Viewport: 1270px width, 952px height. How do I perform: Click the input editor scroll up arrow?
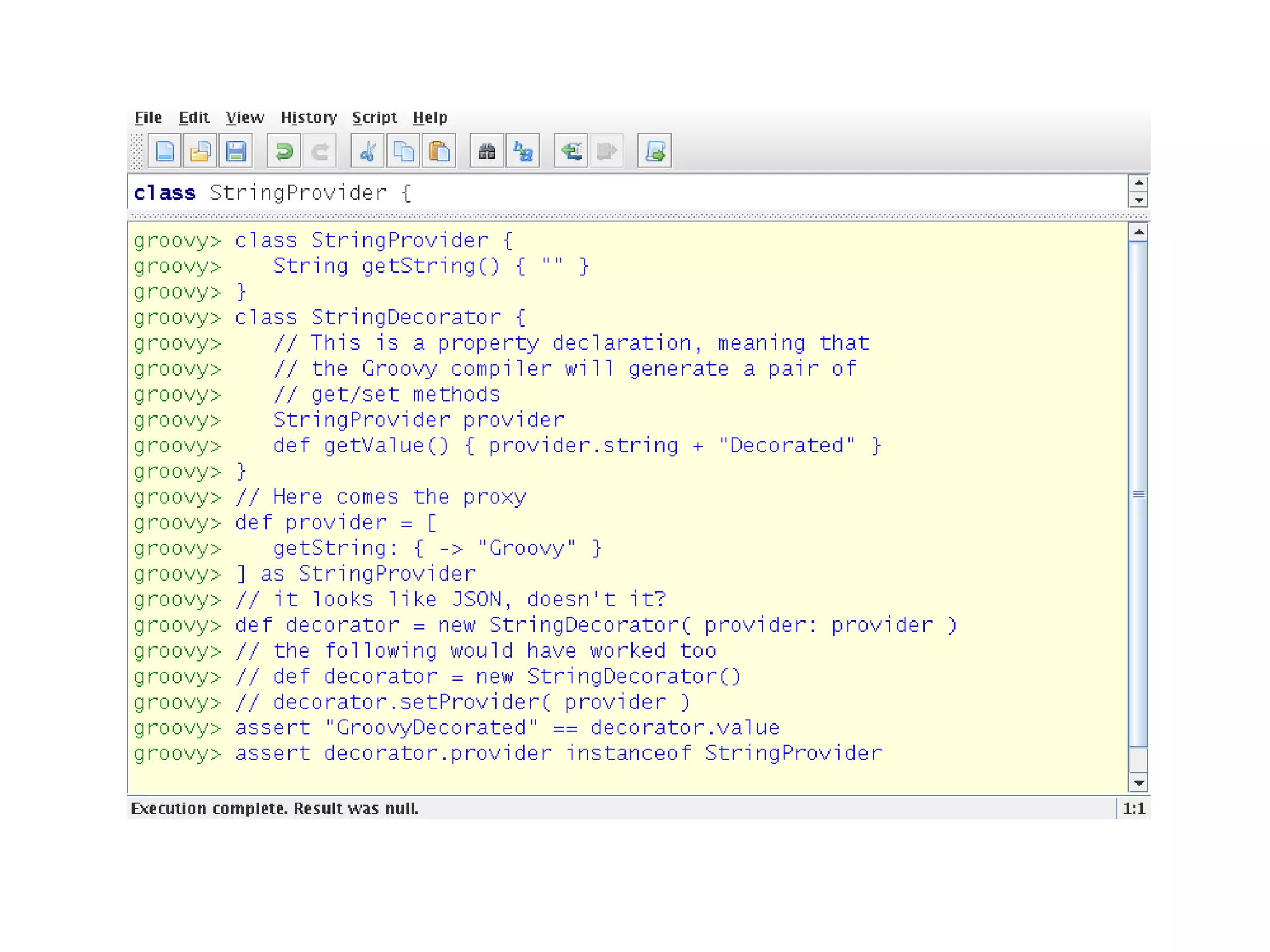pos(1139,183)
